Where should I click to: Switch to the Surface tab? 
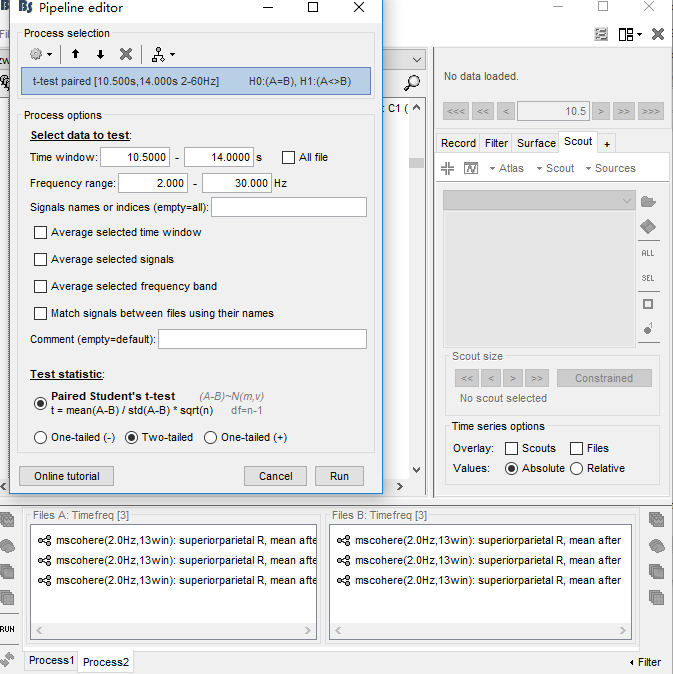pos(536,143)
